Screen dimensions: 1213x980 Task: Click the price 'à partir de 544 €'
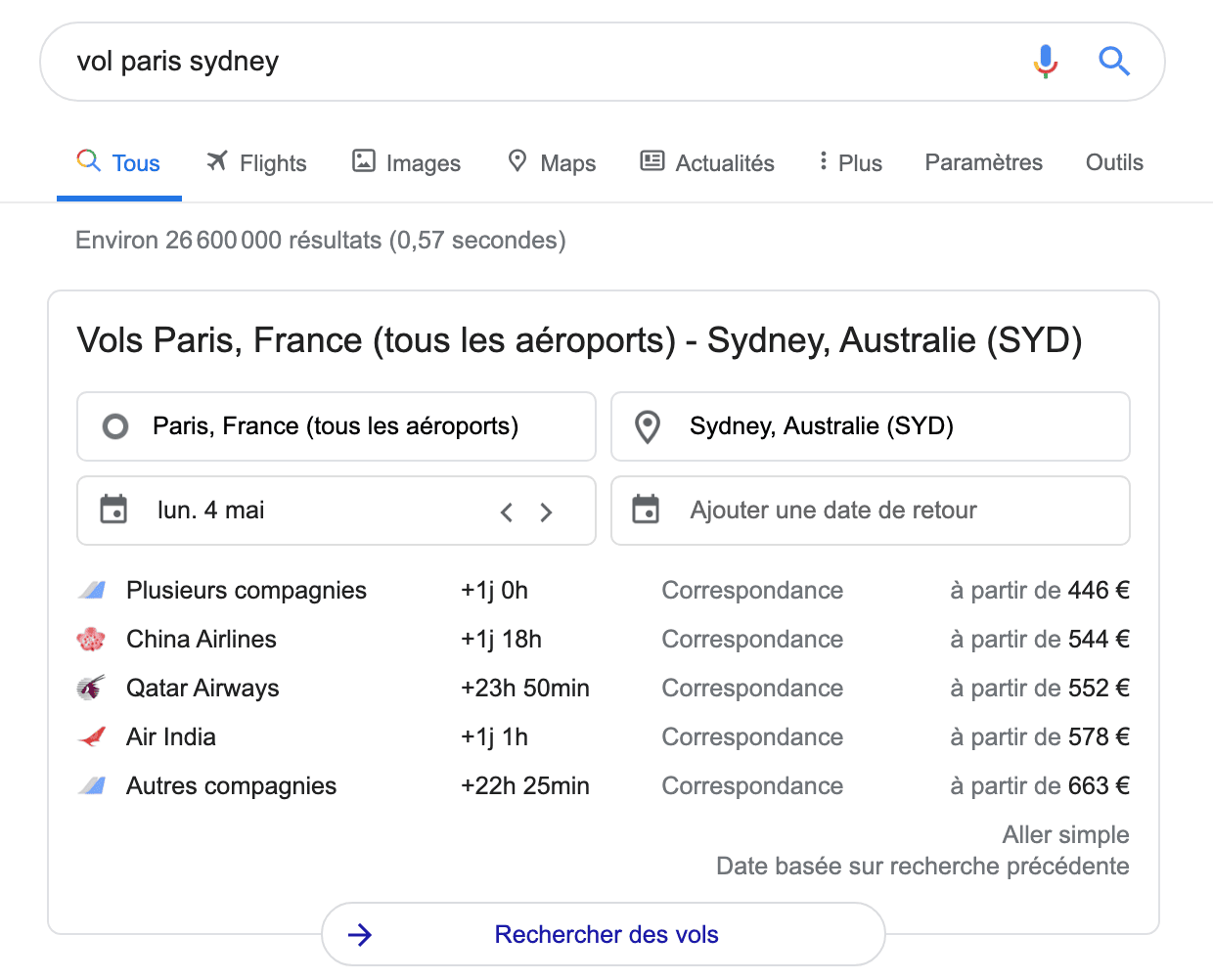tap(1040, 640)
